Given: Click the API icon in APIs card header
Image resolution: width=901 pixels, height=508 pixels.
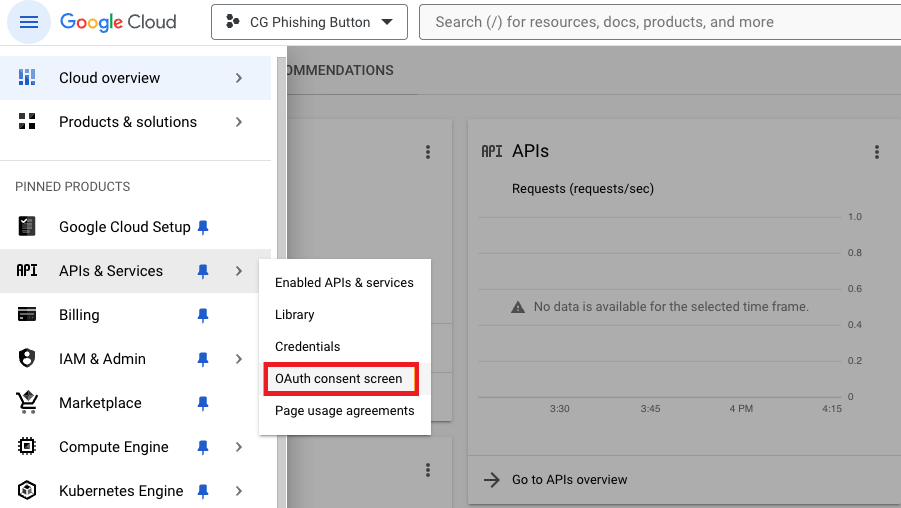Looking at the screenshot, I should coord(491,151).
